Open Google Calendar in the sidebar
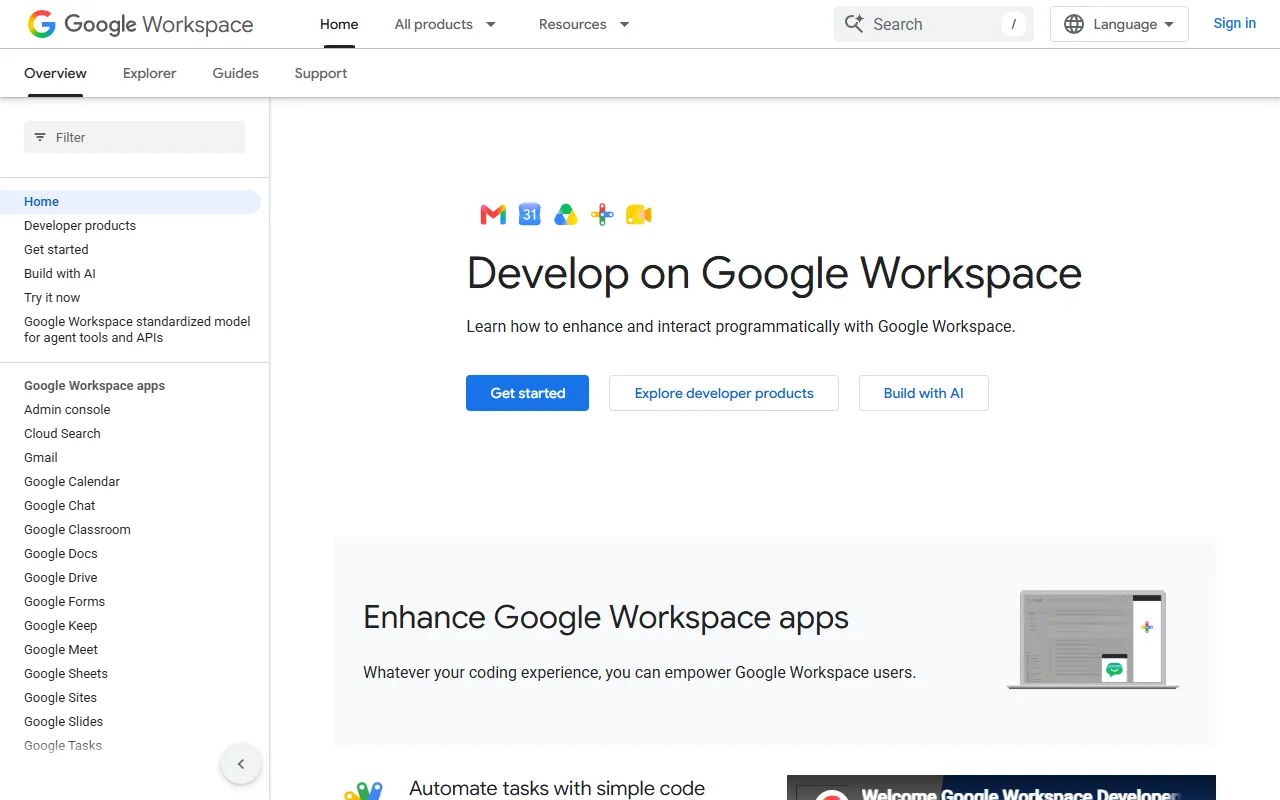1280x800 pixels. 72,482
